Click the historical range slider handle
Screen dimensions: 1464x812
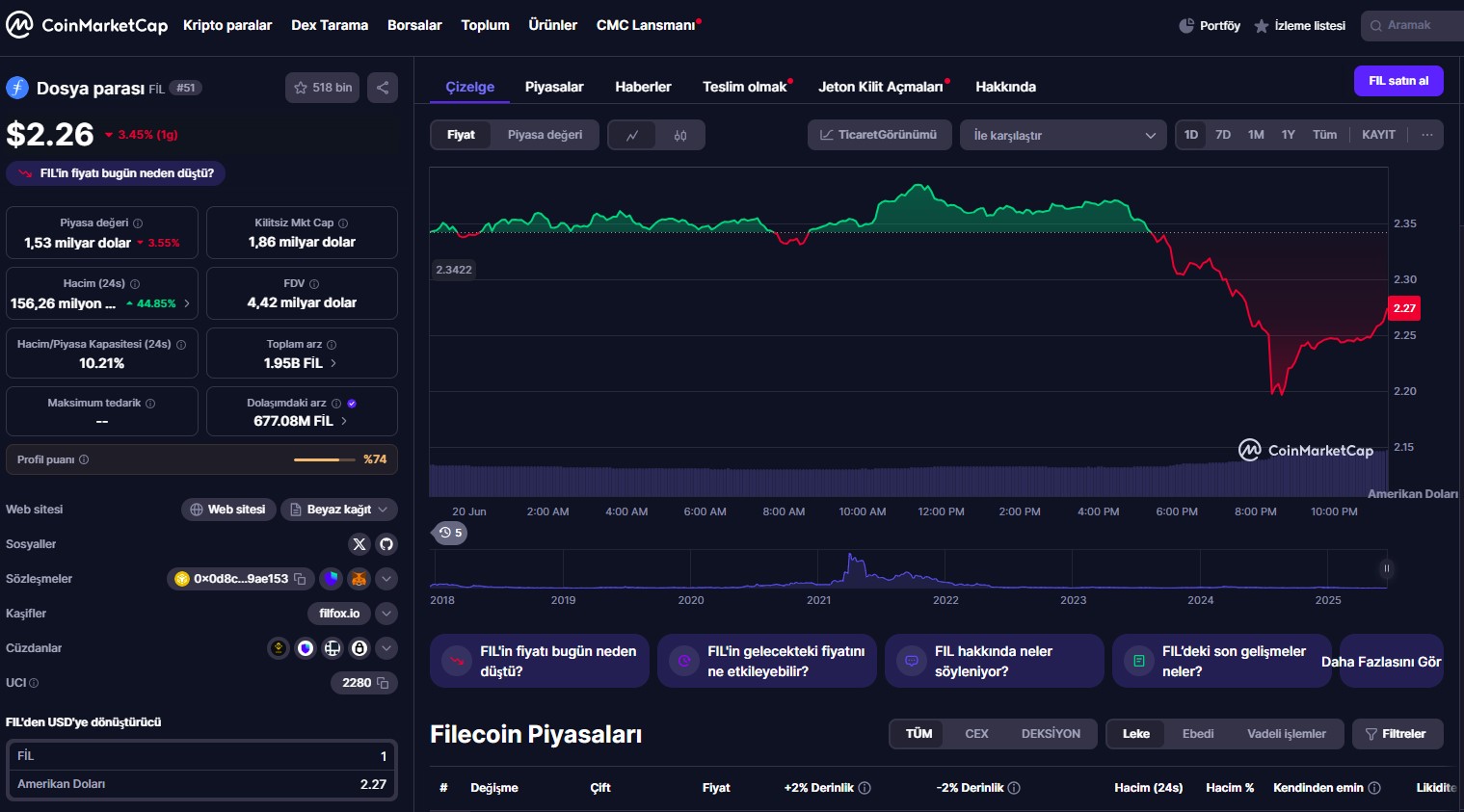click(x=1387, y=568)
